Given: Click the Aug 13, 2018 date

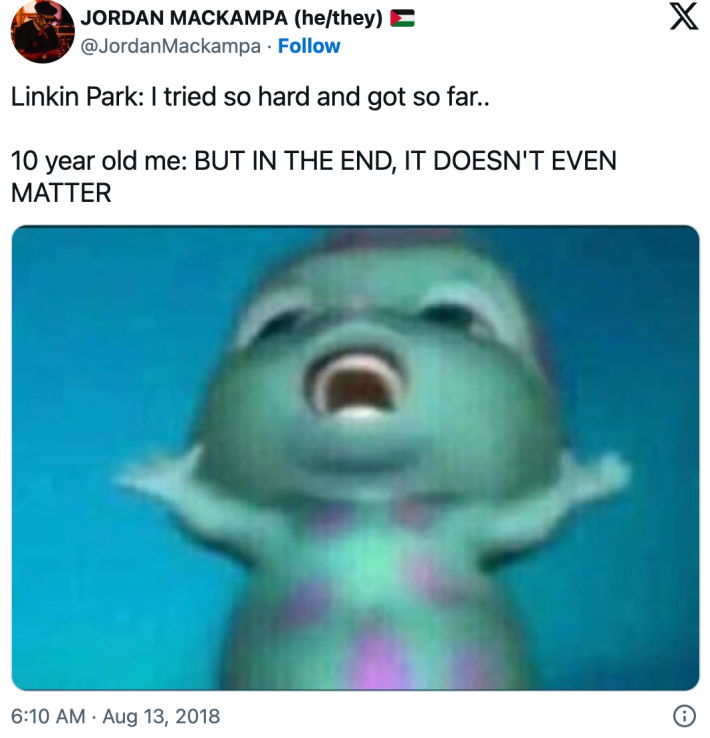Looking at the screenshot, I should [161, 716].
